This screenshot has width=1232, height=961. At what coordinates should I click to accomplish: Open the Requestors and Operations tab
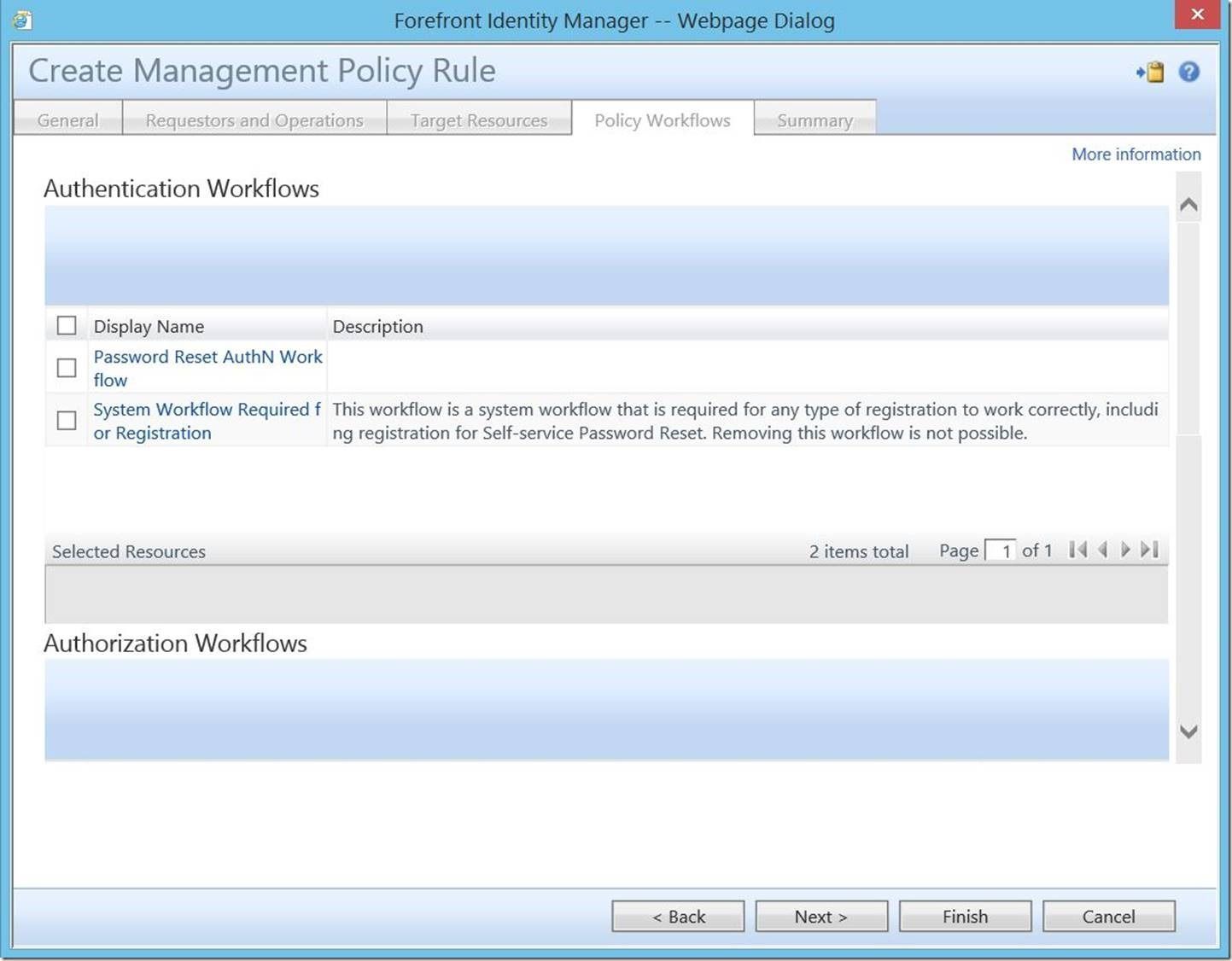pyautogui.click(x=254, y=119)
